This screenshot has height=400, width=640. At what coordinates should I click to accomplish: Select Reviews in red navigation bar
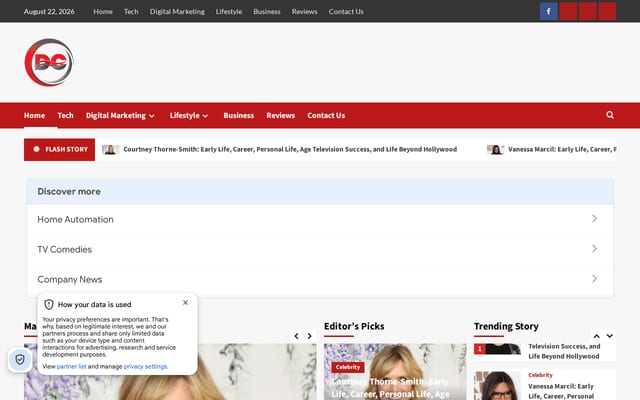[x=281, y=116]
